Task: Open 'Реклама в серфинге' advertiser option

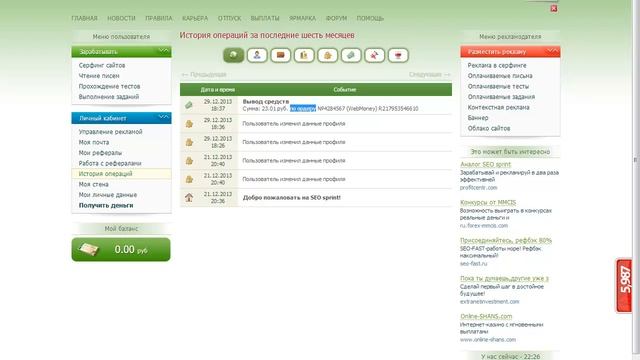Action: tap(497, 65)
